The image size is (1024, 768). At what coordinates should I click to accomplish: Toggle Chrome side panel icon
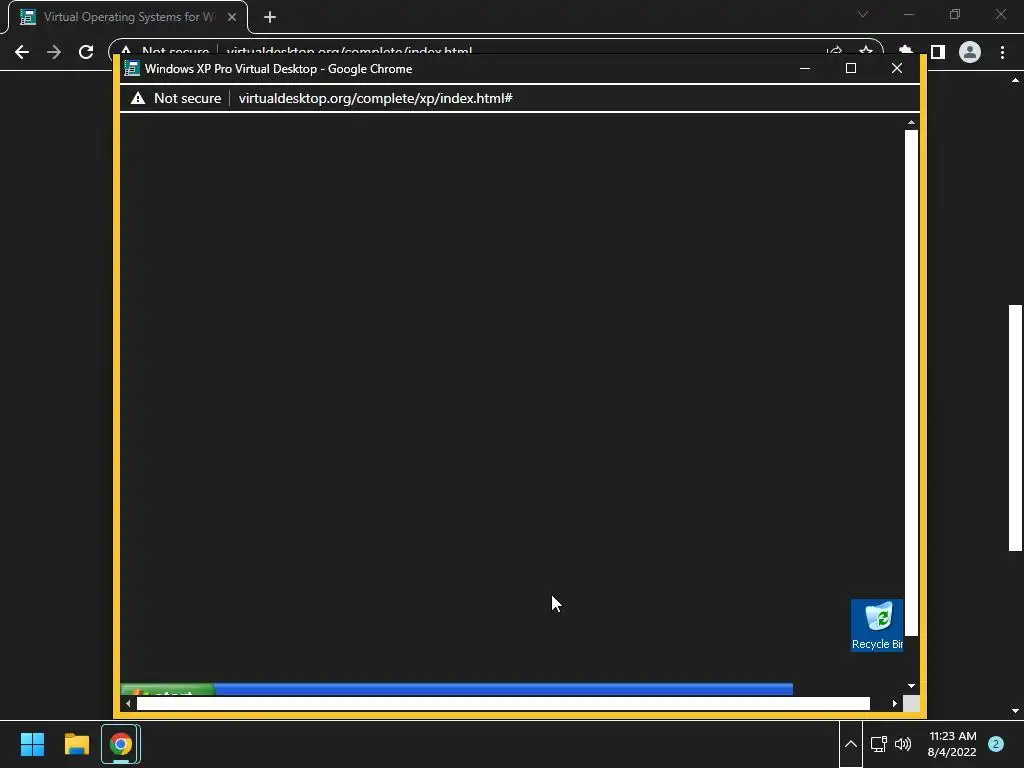coord(938,52)
